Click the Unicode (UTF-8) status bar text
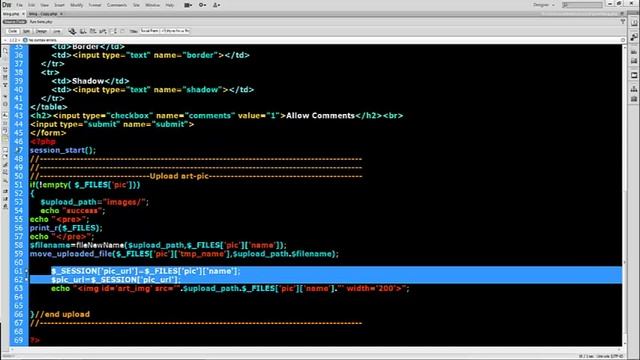Viewport: 640px width, 360px height. [609, 356]
